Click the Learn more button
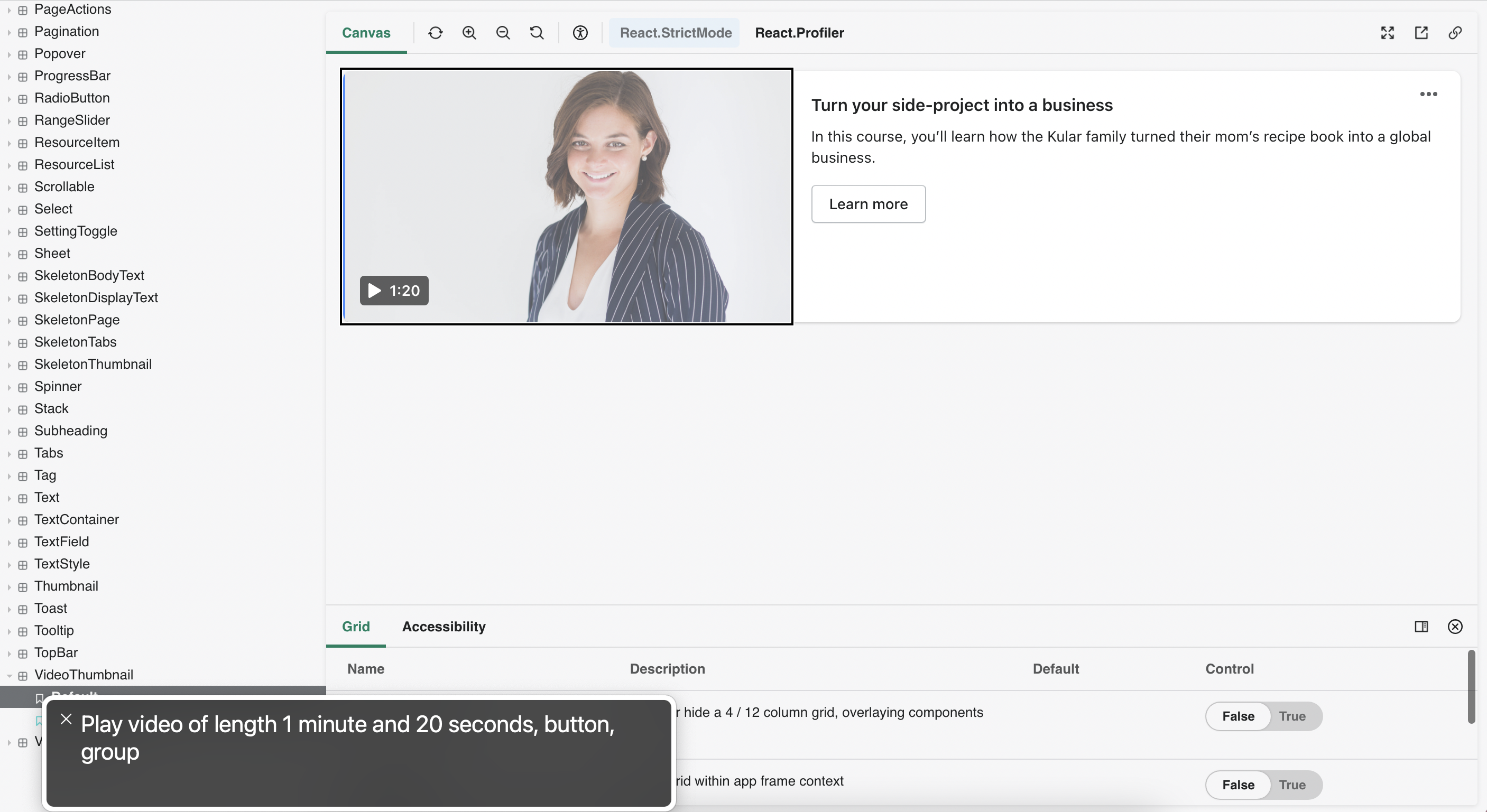The width and height of the screenshot is (1487, 812). point(867,203)
